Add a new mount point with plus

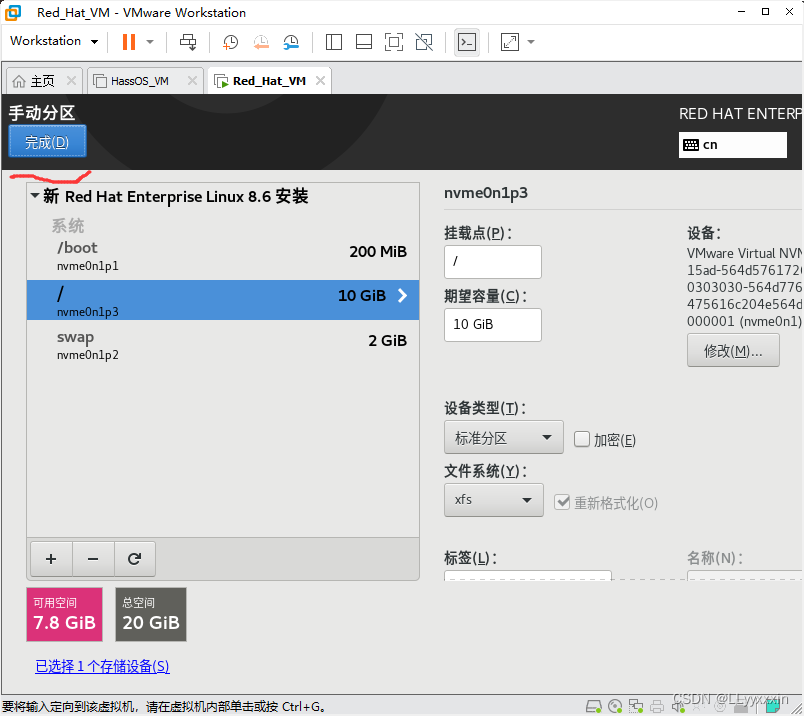51,559
